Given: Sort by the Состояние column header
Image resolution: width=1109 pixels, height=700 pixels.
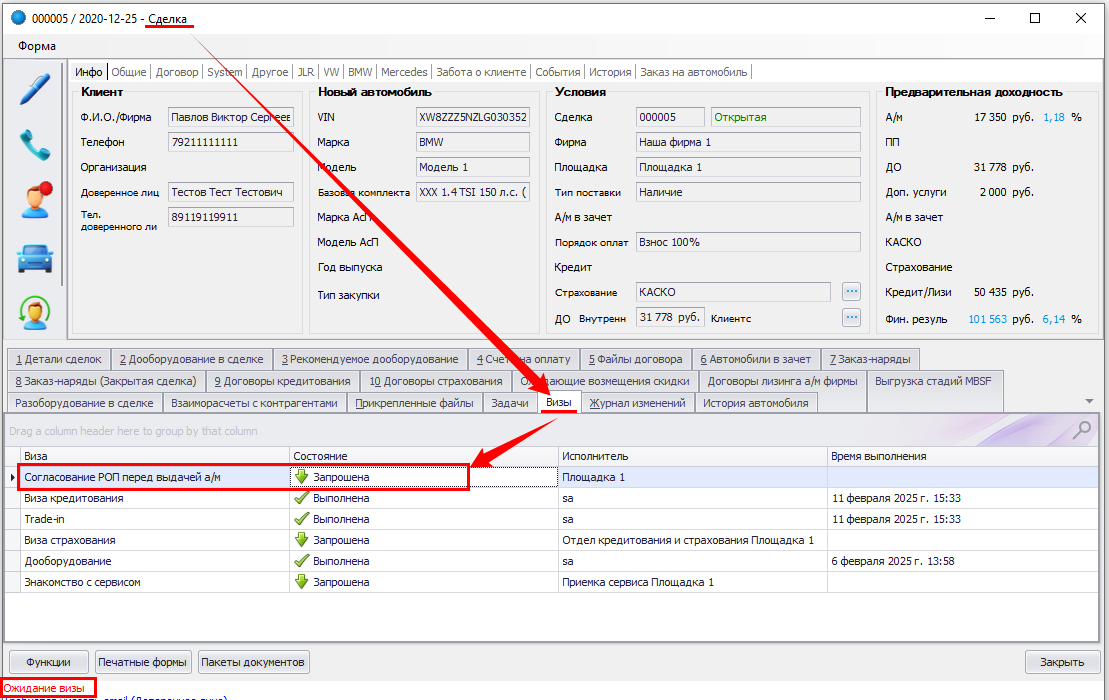Looking at the screenshot, I should (x=424, y=456).
